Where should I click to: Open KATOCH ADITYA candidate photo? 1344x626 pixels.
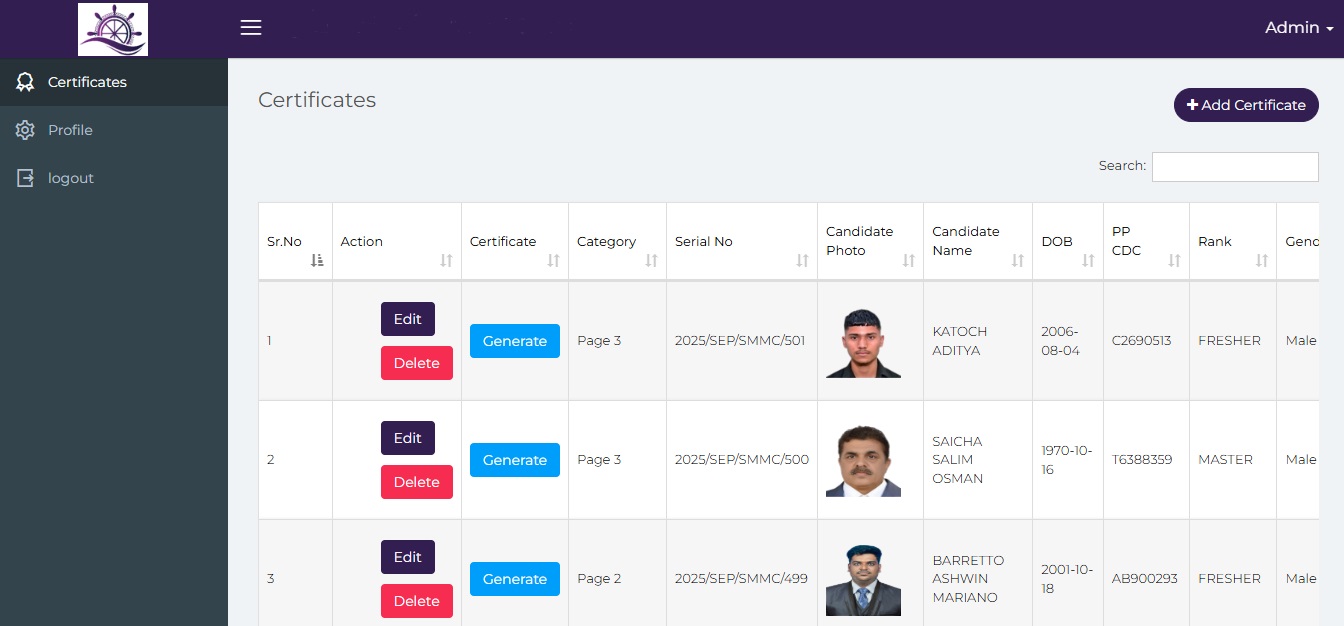click(x=863, y=342)
